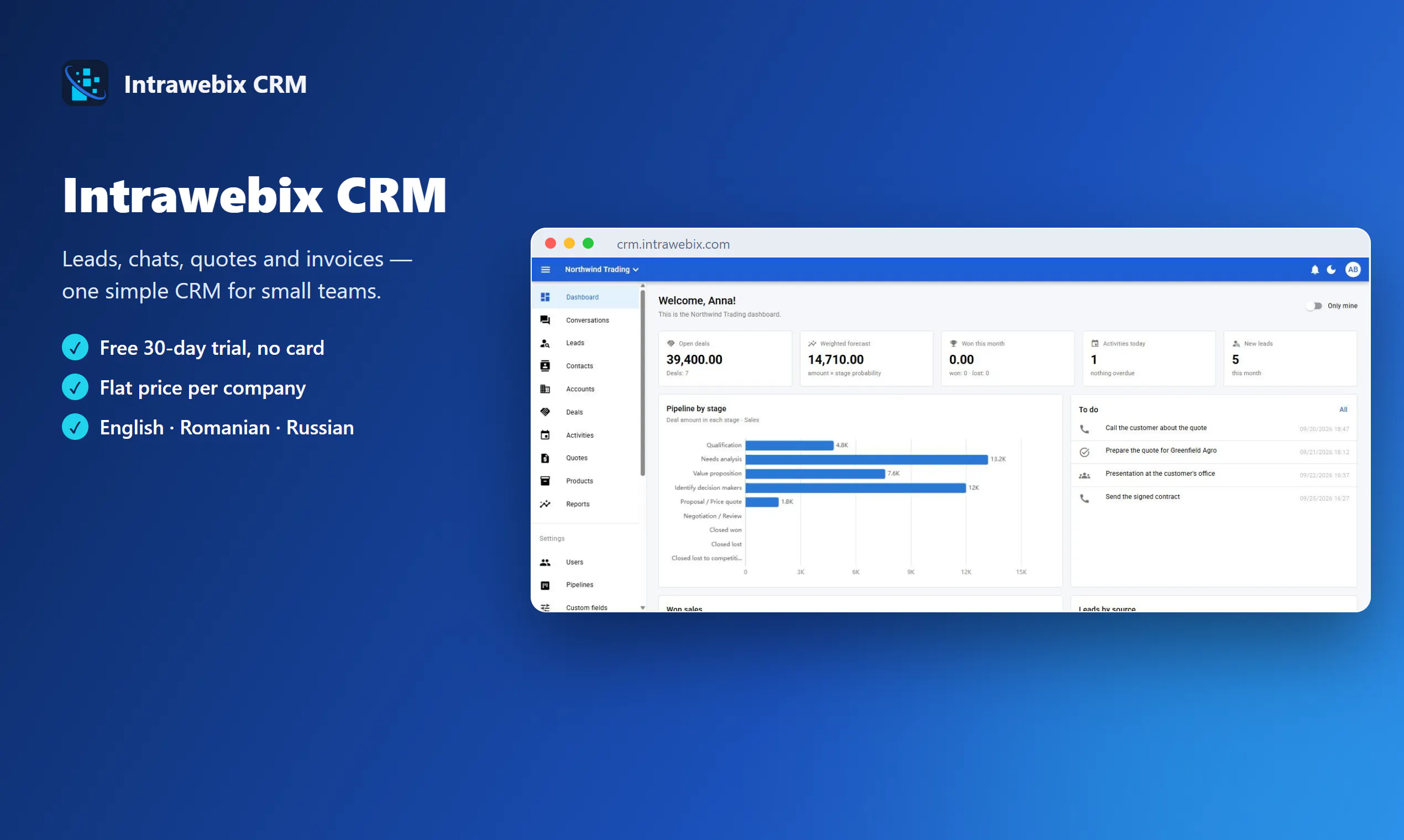Click the Deals handshake icon

tap(545, 412)
